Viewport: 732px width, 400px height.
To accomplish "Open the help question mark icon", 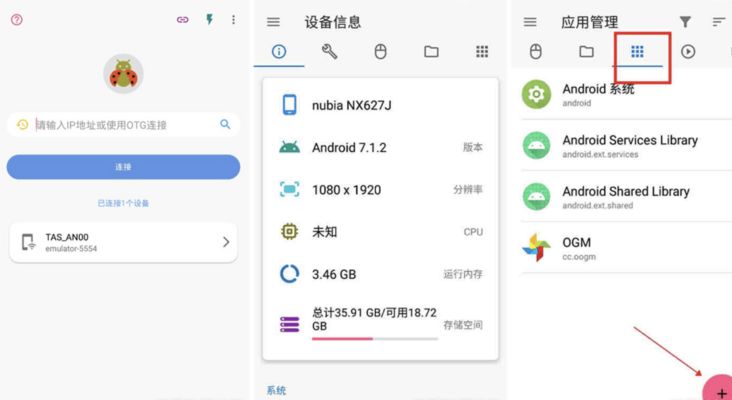I will click(17, 20).
